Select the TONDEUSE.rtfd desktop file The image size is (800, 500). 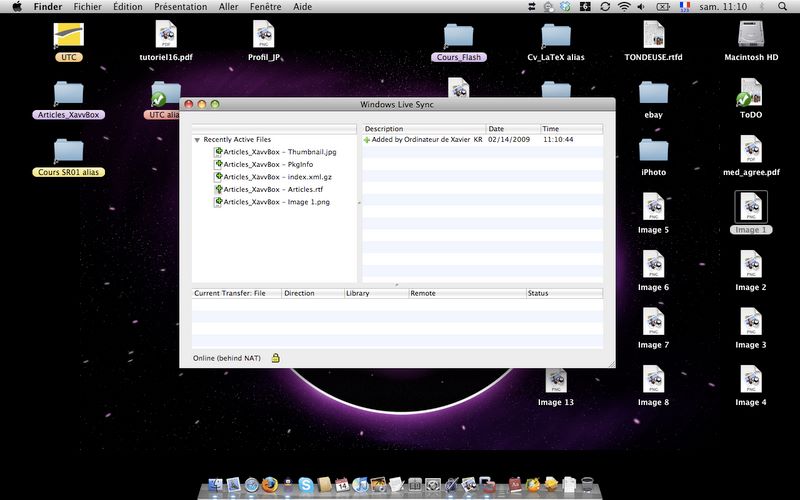(654, 41)
